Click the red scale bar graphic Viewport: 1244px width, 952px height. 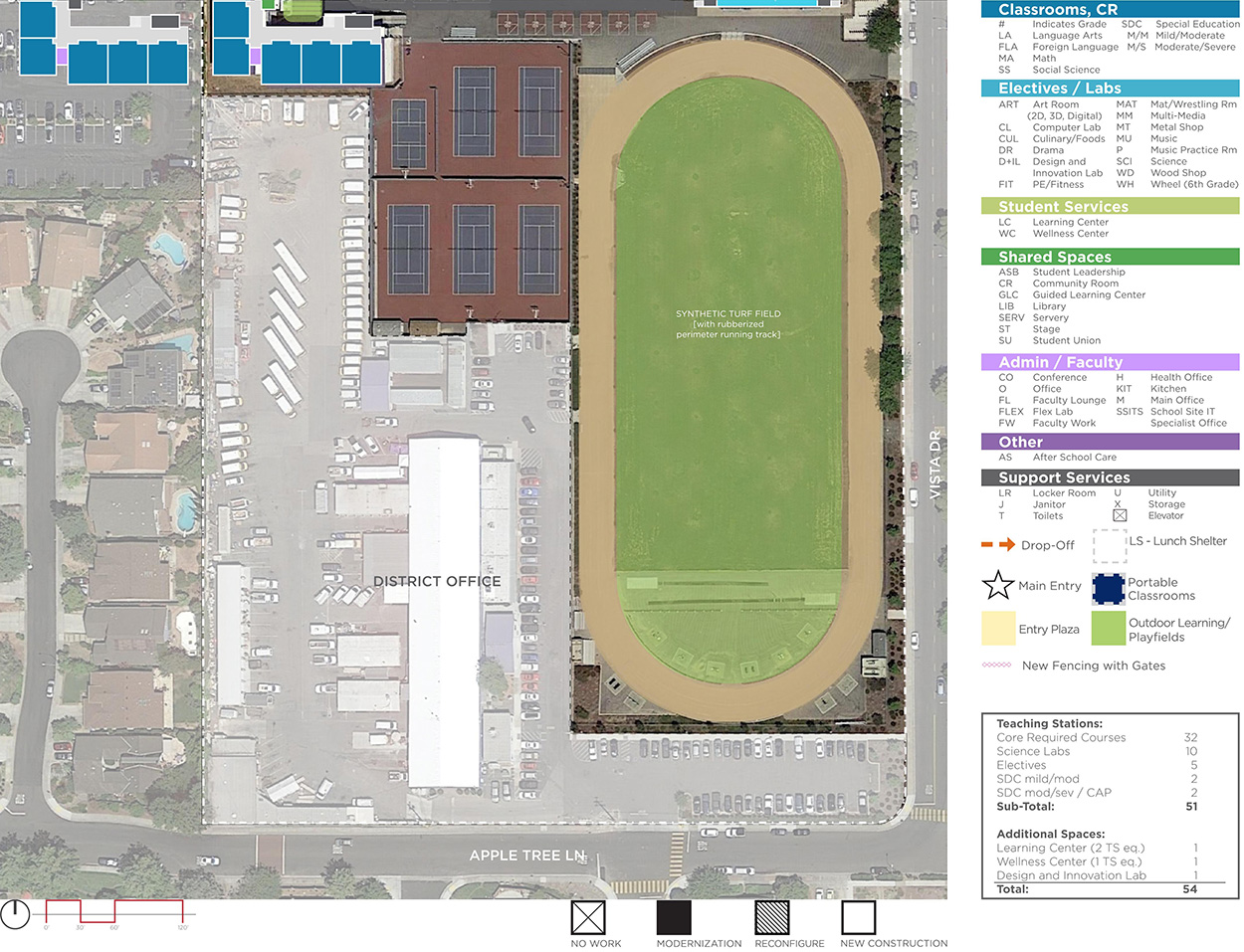(x=114, y=911)
